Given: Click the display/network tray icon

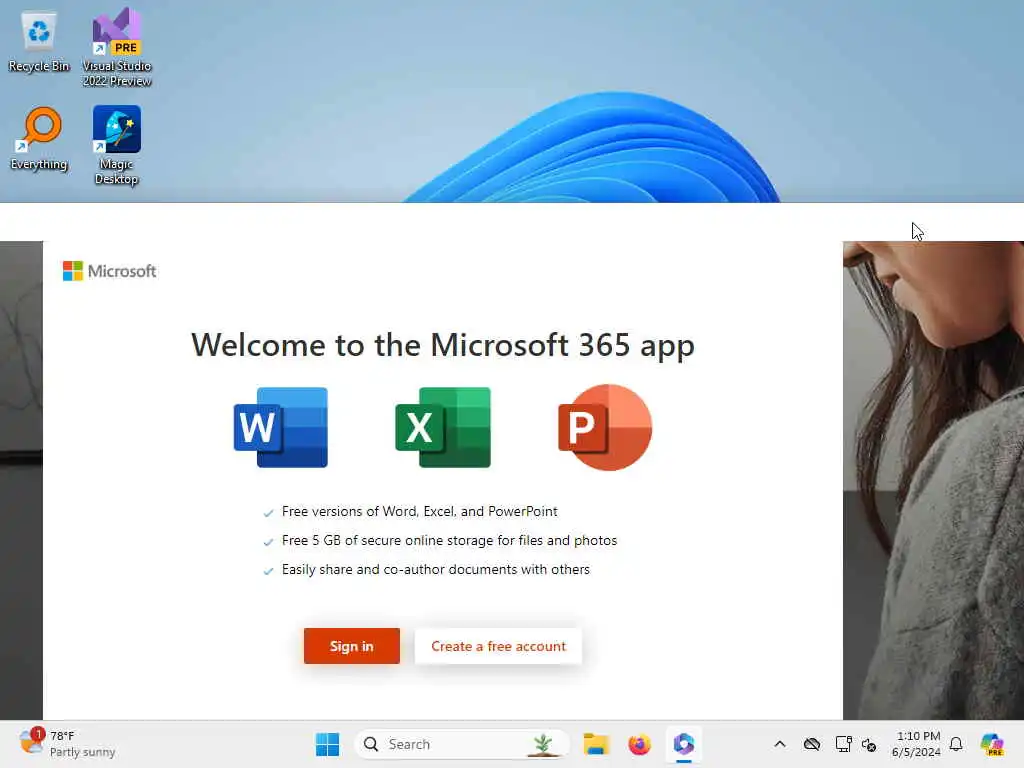Looking at the screenshot, I should pos(843,744).
